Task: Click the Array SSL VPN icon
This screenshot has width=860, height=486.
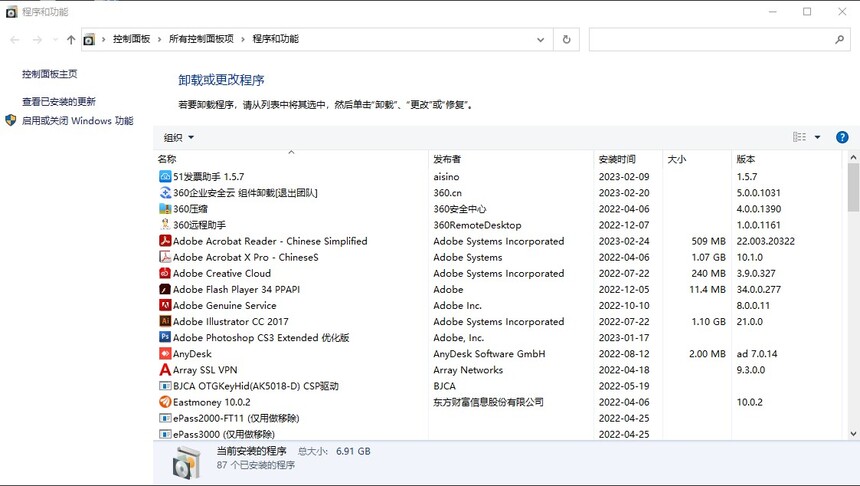Action: (165, 370)
